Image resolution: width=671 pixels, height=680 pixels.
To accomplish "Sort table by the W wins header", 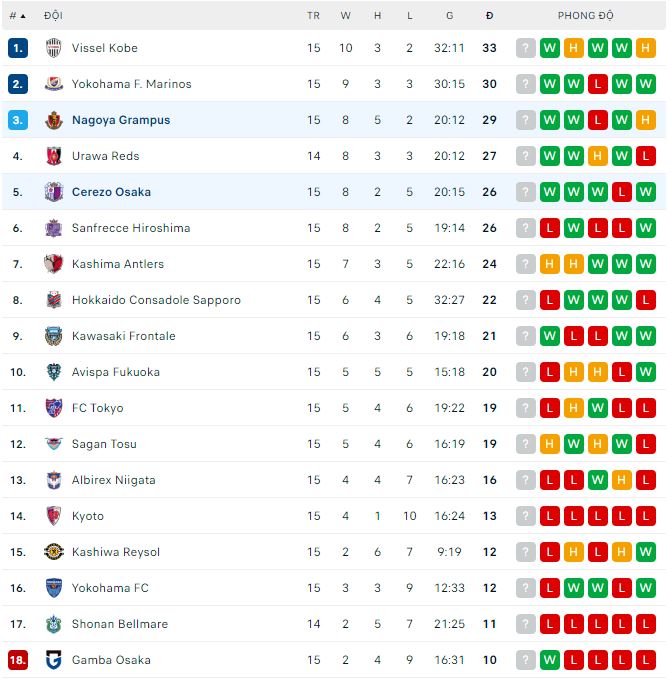I will [x=346, y=16].
